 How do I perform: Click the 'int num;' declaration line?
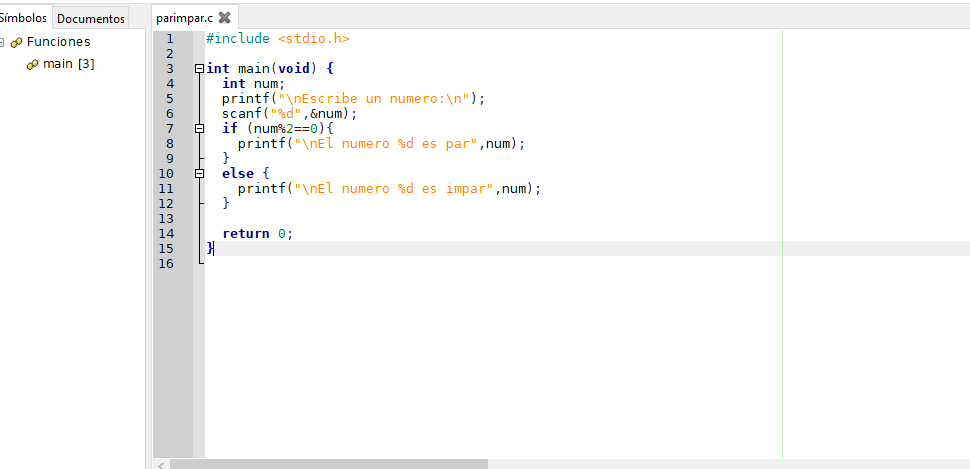[254, 84]
